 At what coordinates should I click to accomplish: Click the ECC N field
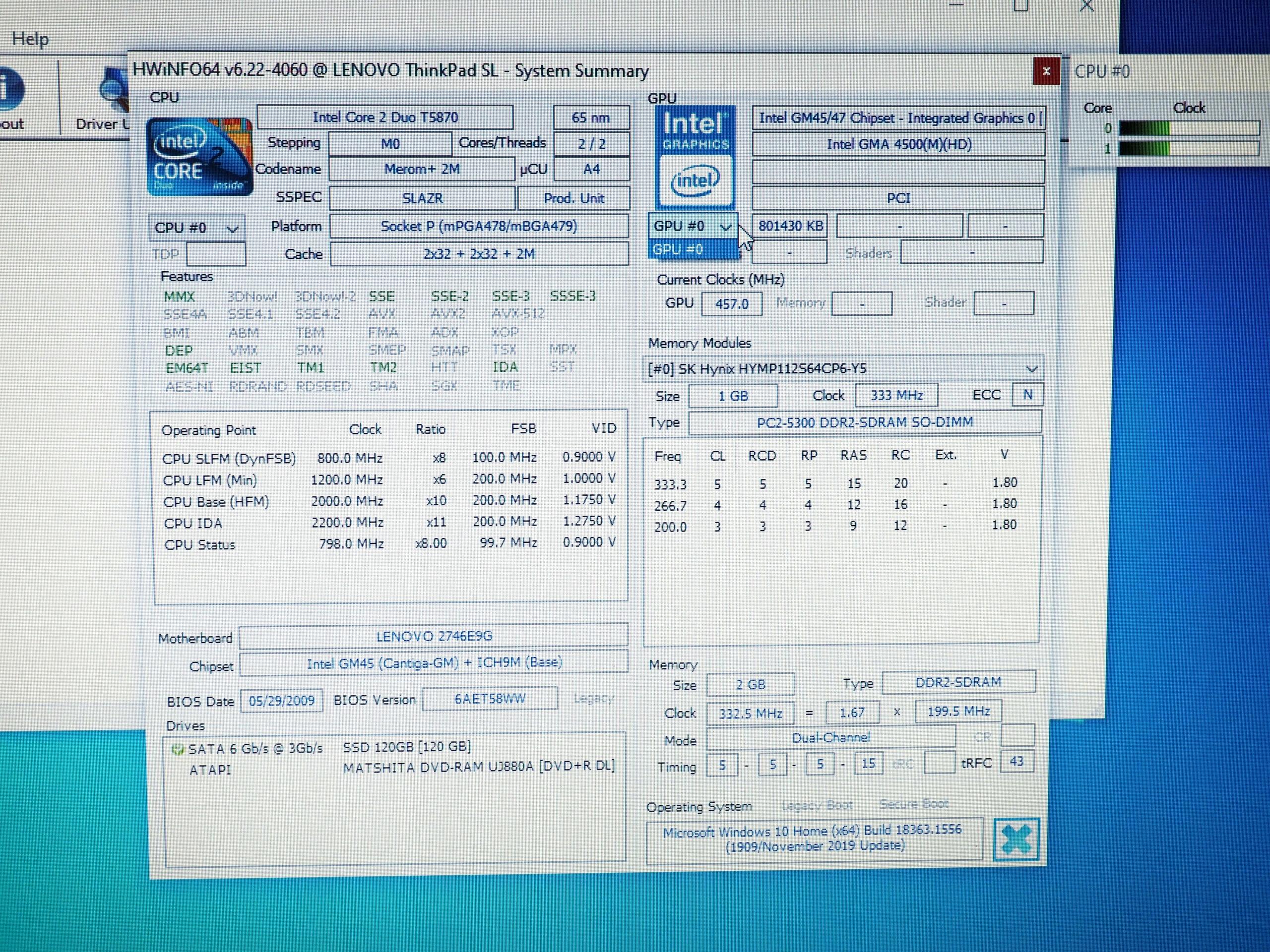pyautogui.click(x=1027, y=395)
